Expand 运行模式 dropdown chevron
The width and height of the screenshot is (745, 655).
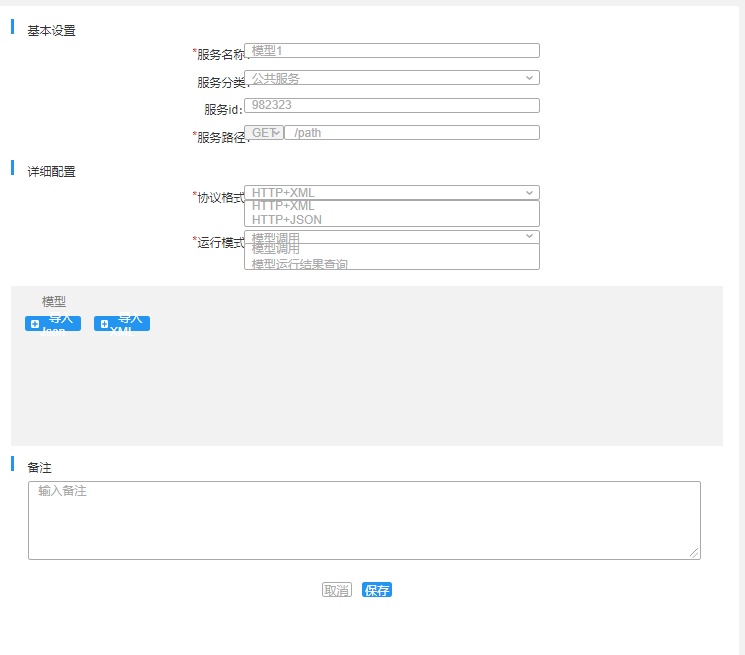(529, 236)
